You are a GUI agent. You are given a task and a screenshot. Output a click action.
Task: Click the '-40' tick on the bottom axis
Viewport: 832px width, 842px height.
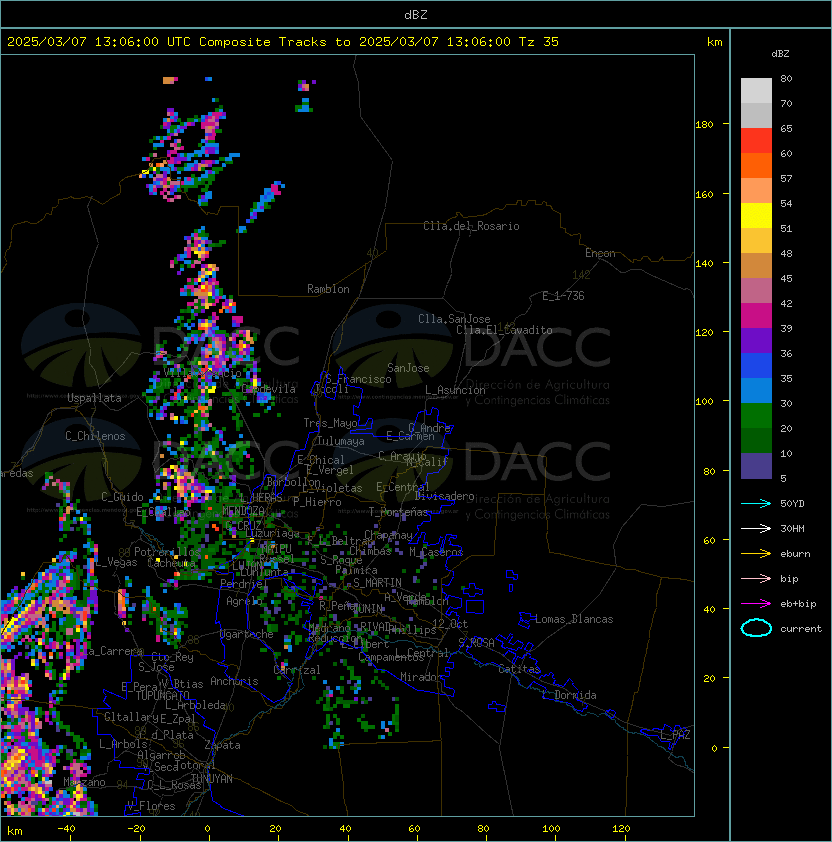pos(66,829)
